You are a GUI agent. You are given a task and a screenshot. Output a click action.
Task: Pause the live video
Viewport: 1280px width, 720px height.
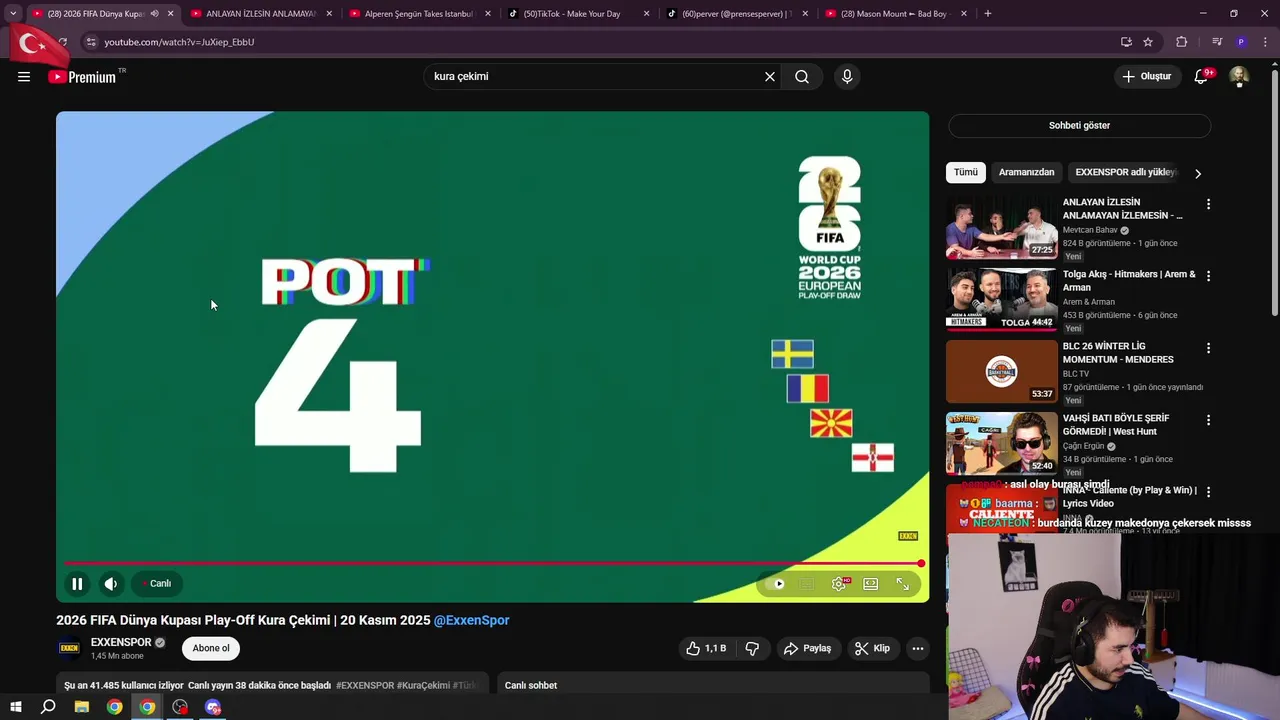77,584
